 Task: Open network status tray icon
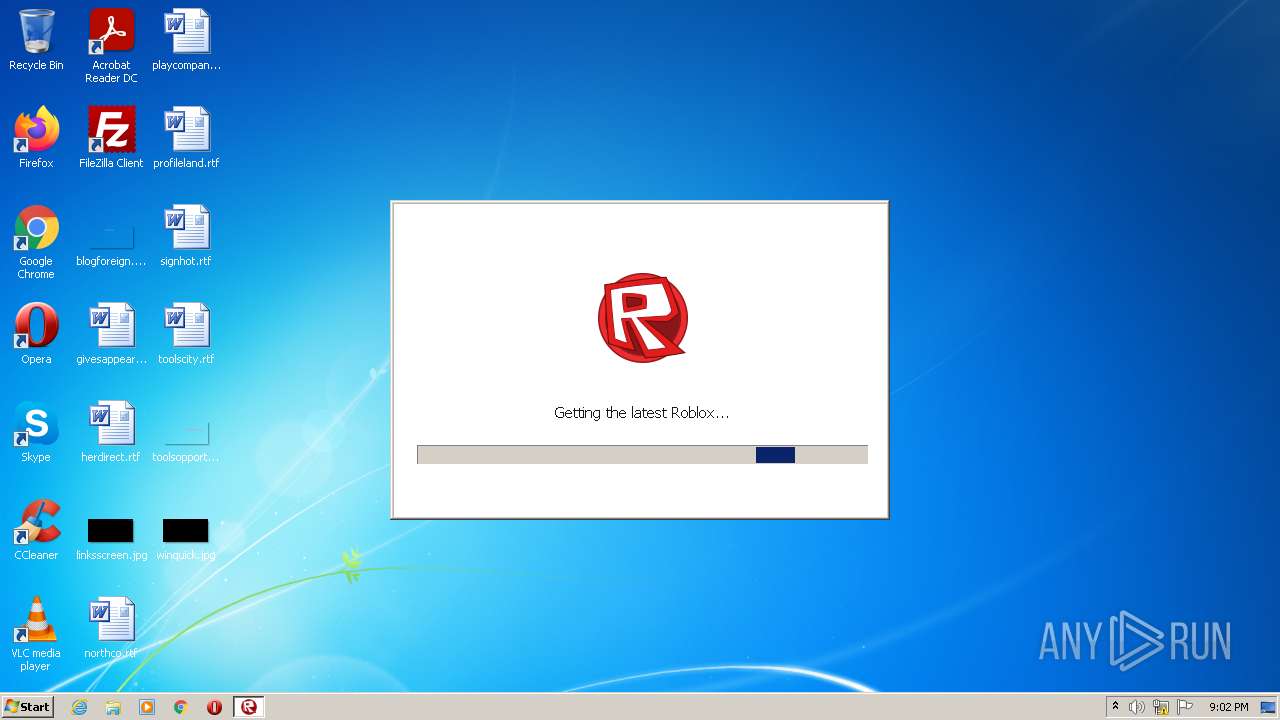tap(1161, 707)
